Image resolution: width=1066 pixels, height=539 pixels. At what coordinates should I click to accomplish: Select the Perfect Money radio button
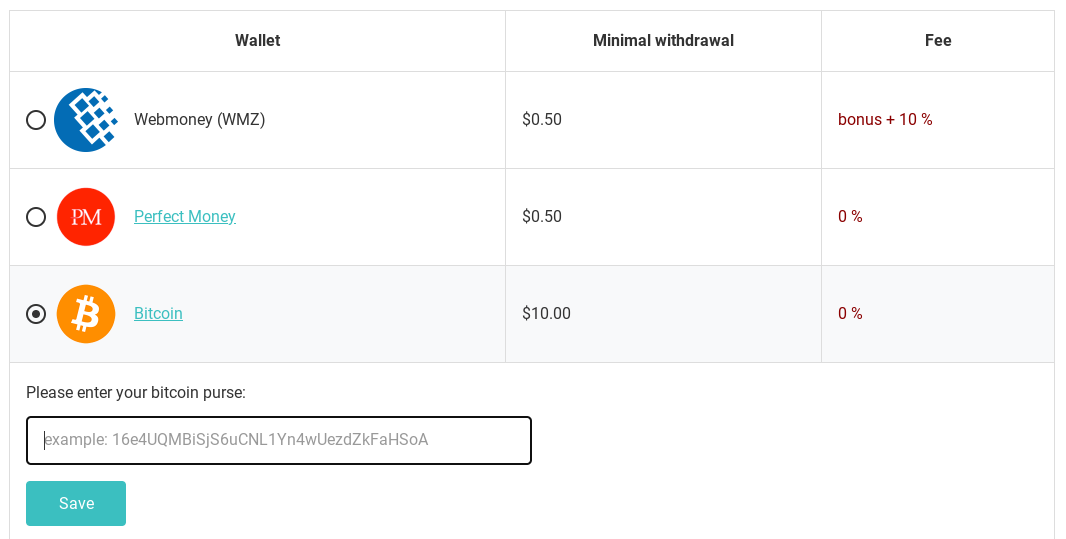(36, 217)
